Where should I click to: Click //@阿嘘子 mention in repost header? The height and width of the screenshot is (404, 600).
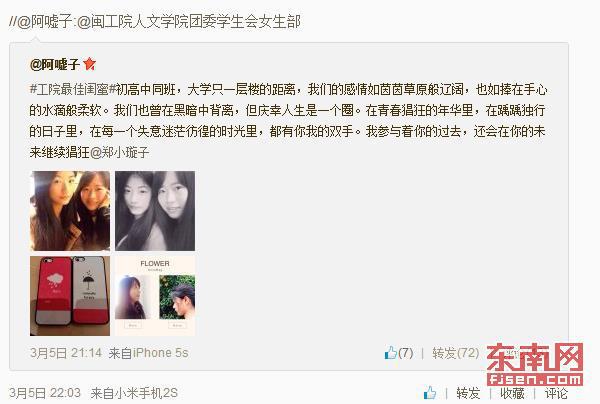tap(40, 22)
